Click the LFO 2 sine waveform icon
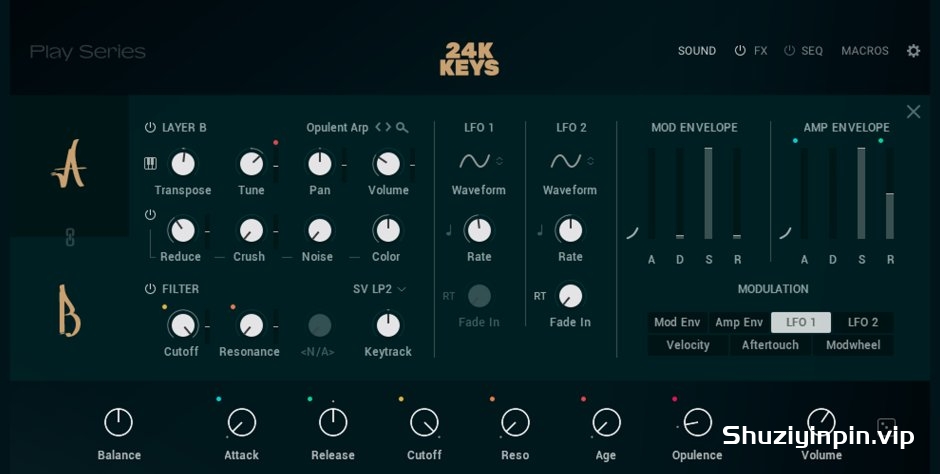Image resolution: width=940 pixels, height=474 pixels. coord(565,161)
